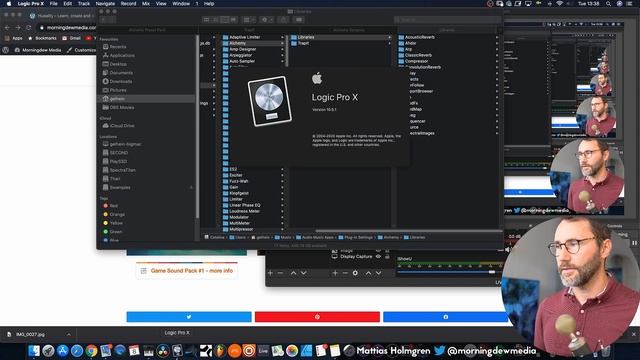Add a scene with OBS scenes plus button

[x=270, y=273]
